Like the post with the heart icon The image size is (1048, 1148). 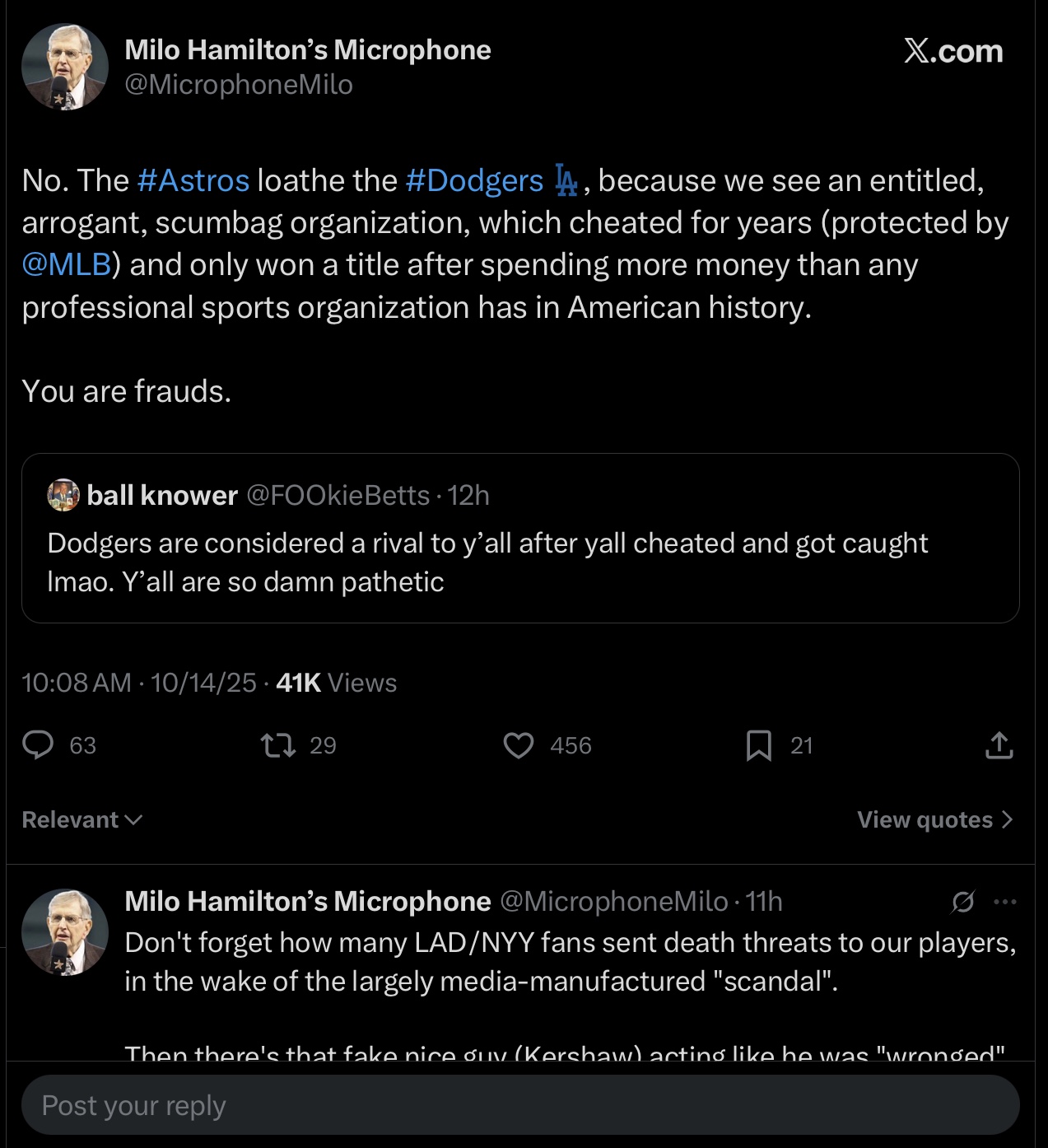coord(519,745)
